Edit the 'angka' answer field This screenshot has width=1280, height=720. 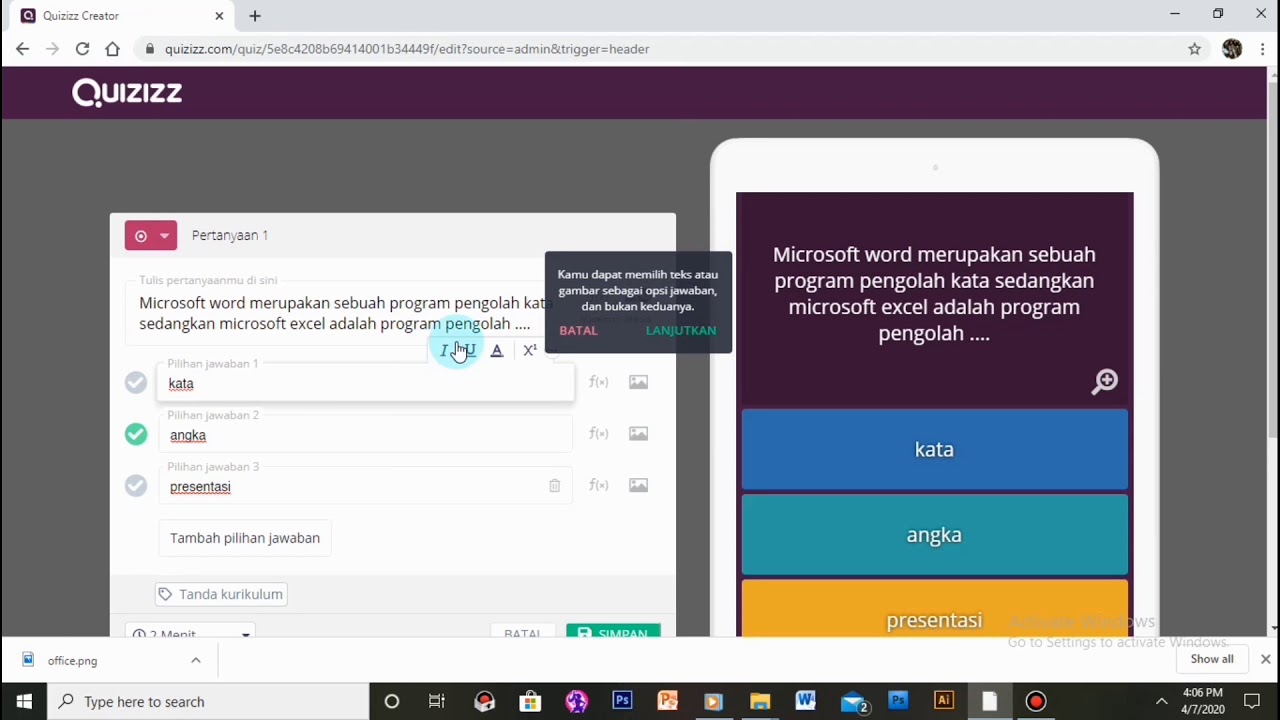[366, 435]
